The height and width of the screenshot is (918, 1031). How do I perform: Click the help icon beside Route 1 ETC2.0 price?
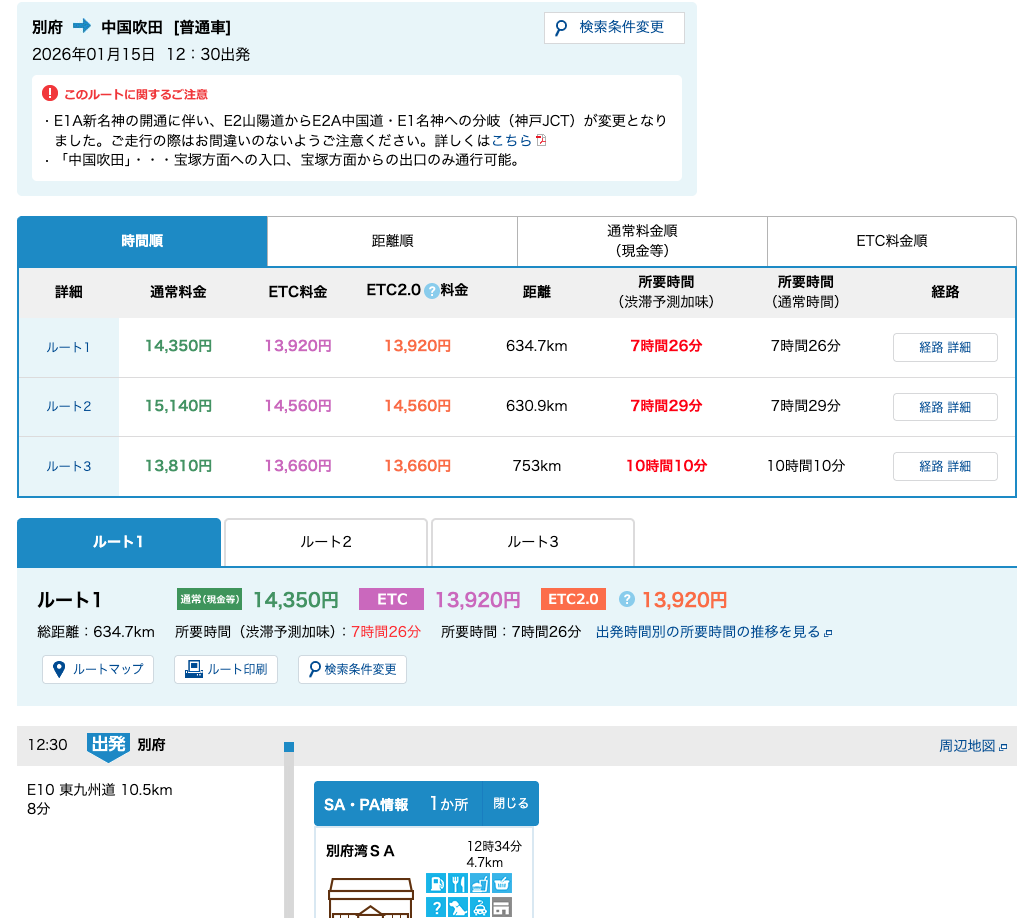[x=627, y=599]
